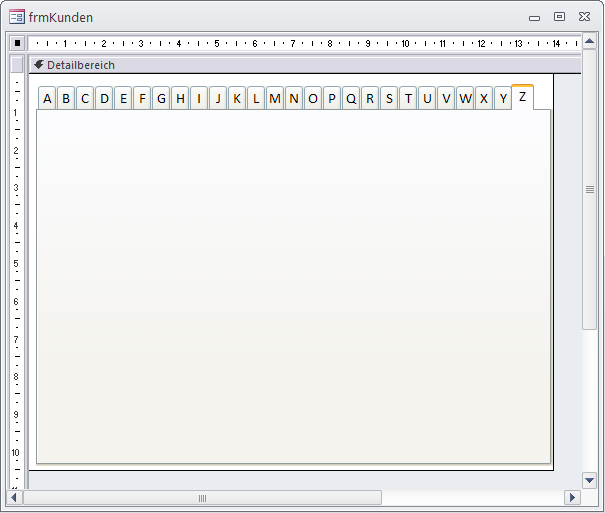Click the form selector square by the ruler
Viewport: 605px width, 513px height.
pos(17,43)
